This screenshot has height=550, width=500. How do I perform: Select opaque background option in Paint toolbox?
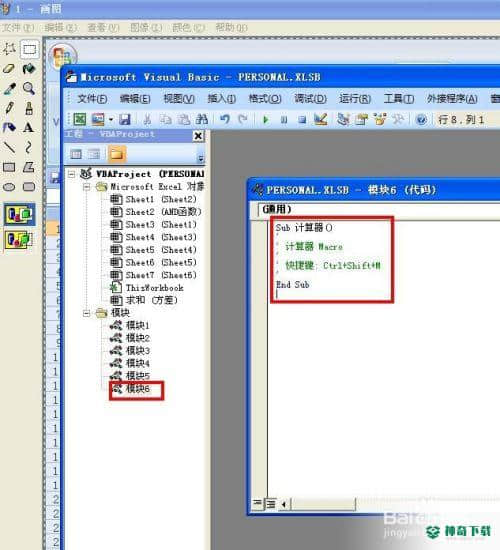click(x=20, y=214)
